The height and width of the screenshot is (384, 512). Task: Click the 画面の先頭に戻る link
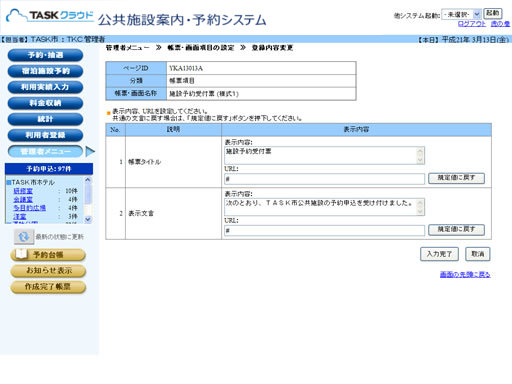click(x=465, y=274)
